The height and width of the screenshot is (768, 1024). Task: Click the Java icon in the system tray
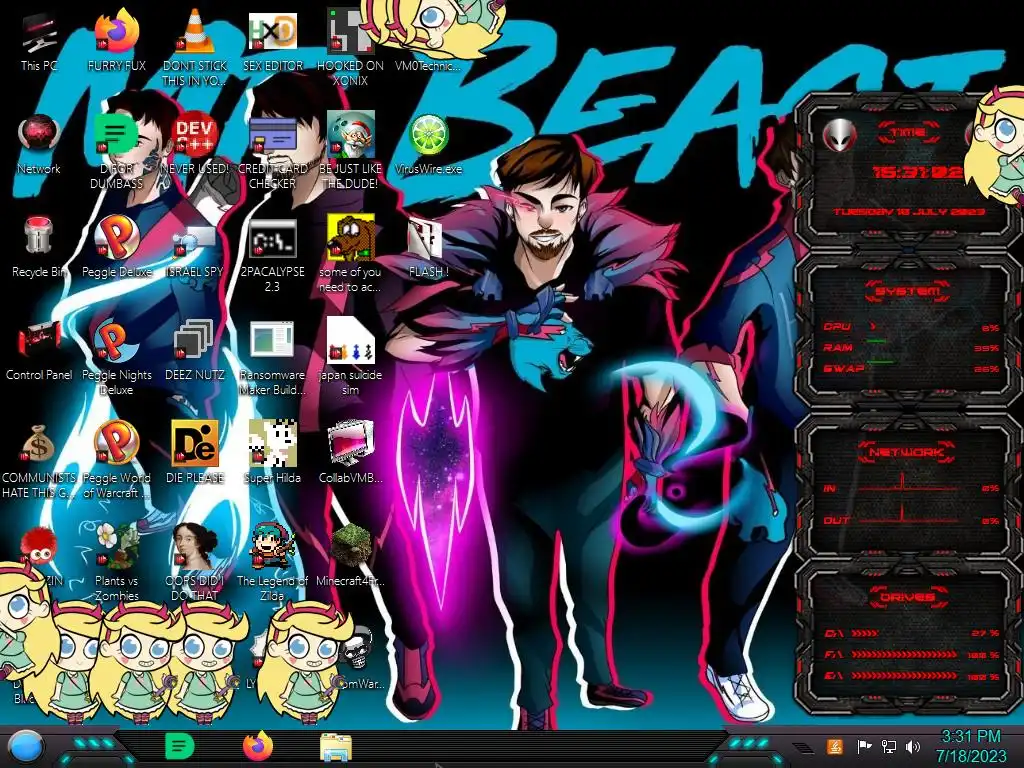point(834,746)
